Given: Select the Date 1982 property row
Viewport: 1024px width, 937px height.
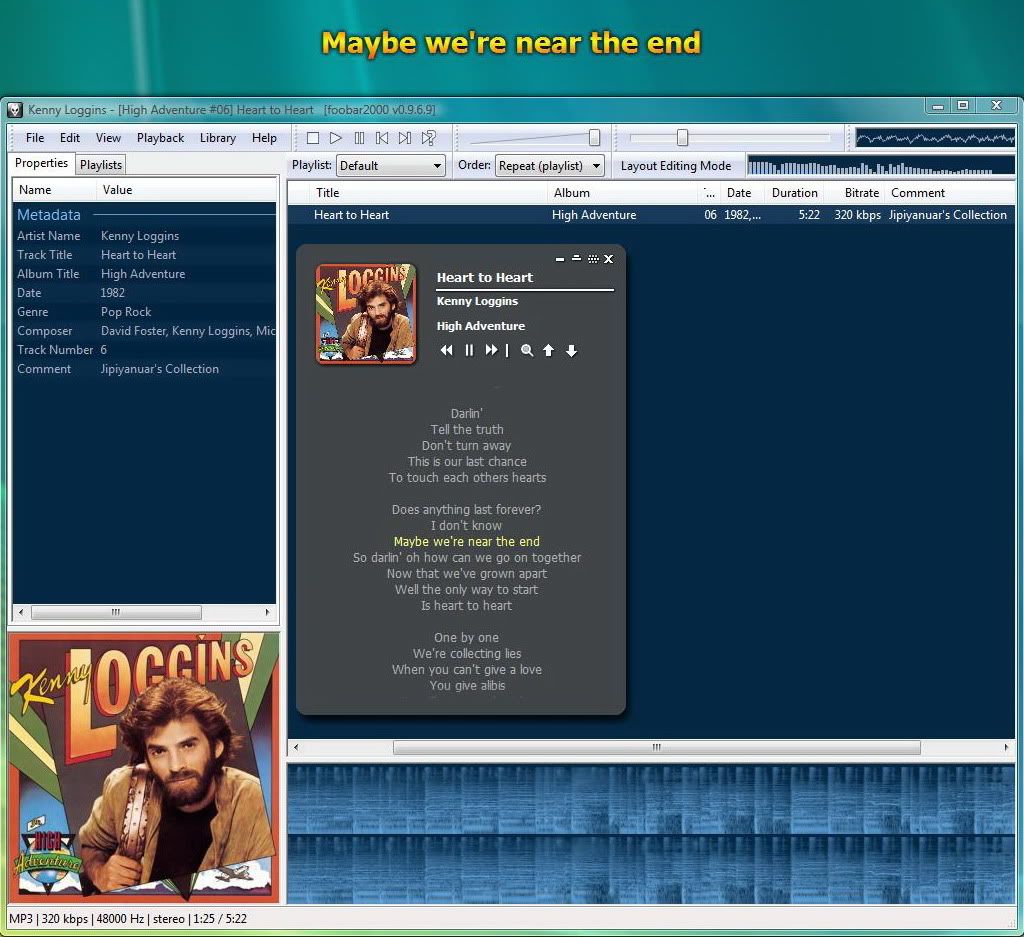Looking at the screenshot, I should 145,293.
